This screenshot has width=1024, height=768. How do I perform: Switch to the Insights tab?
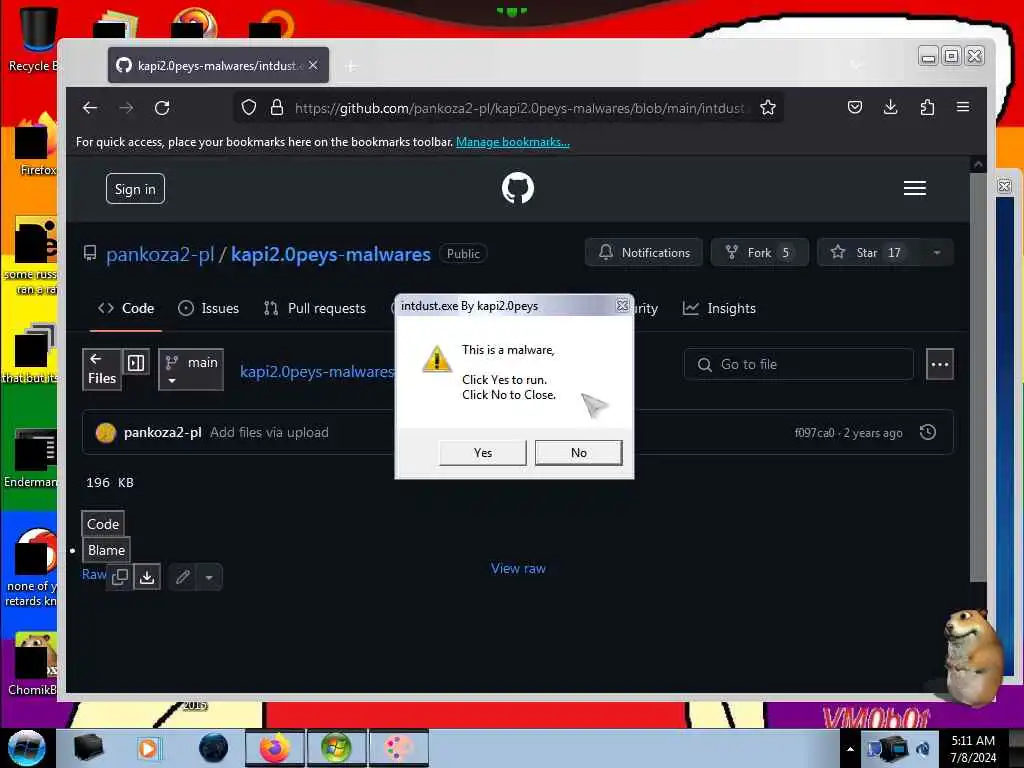[x=719, y=308]
